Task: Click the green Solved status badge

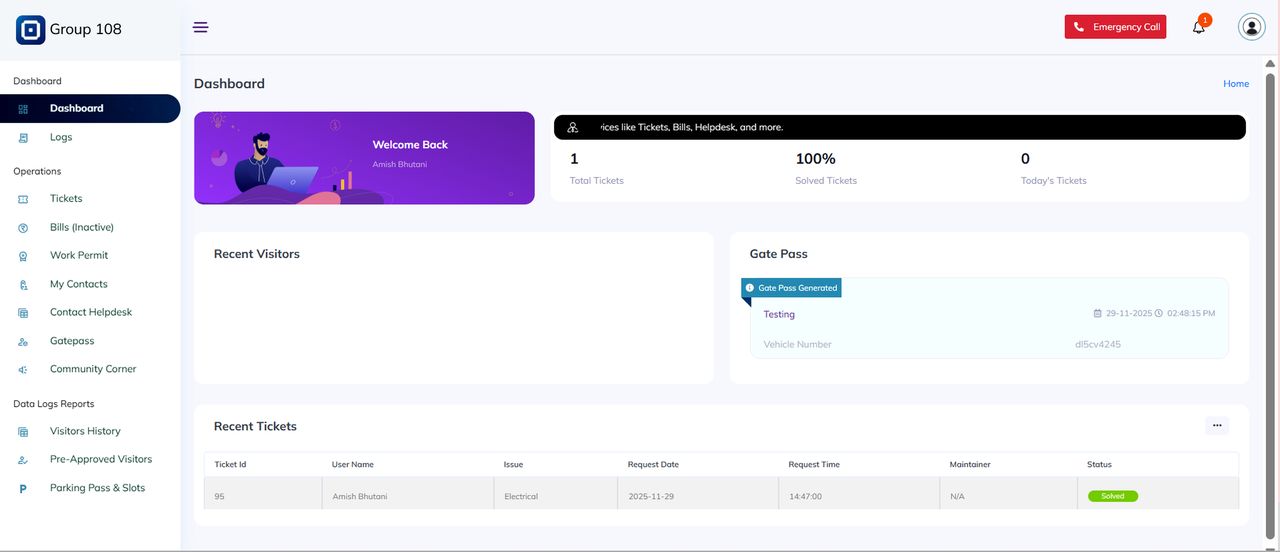Action: pos(1112,496)
